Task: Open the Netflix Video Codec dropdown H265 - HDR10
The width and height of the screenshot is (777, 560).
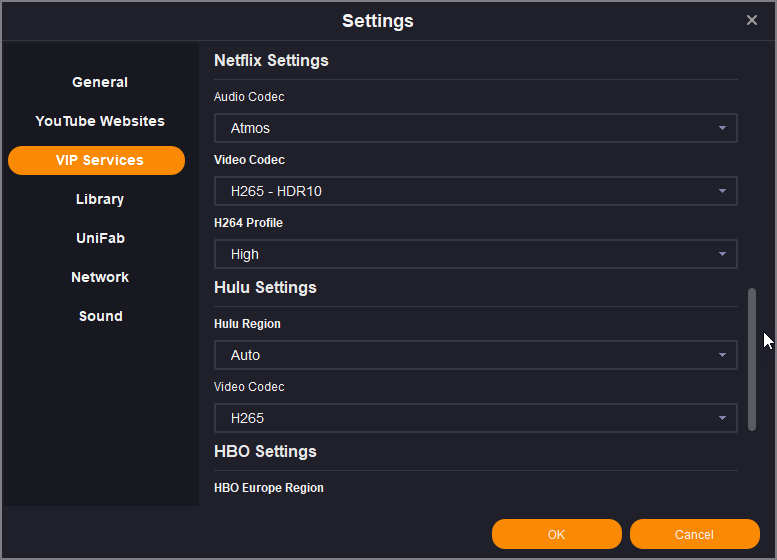Action: click(476, 191)
